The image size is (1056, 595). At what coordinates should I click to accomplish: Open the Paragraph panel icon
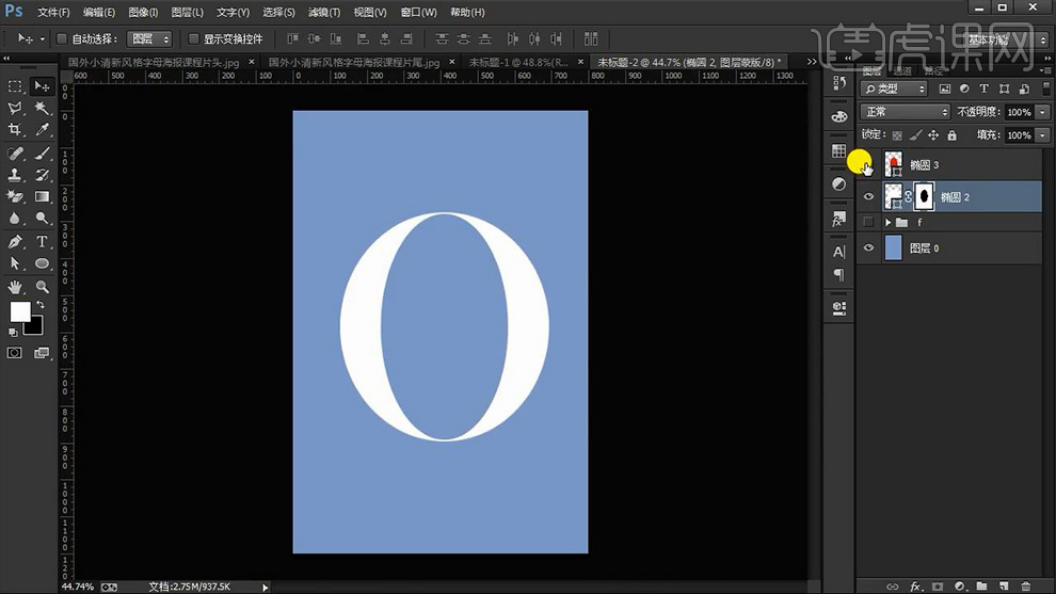[839, 274]
